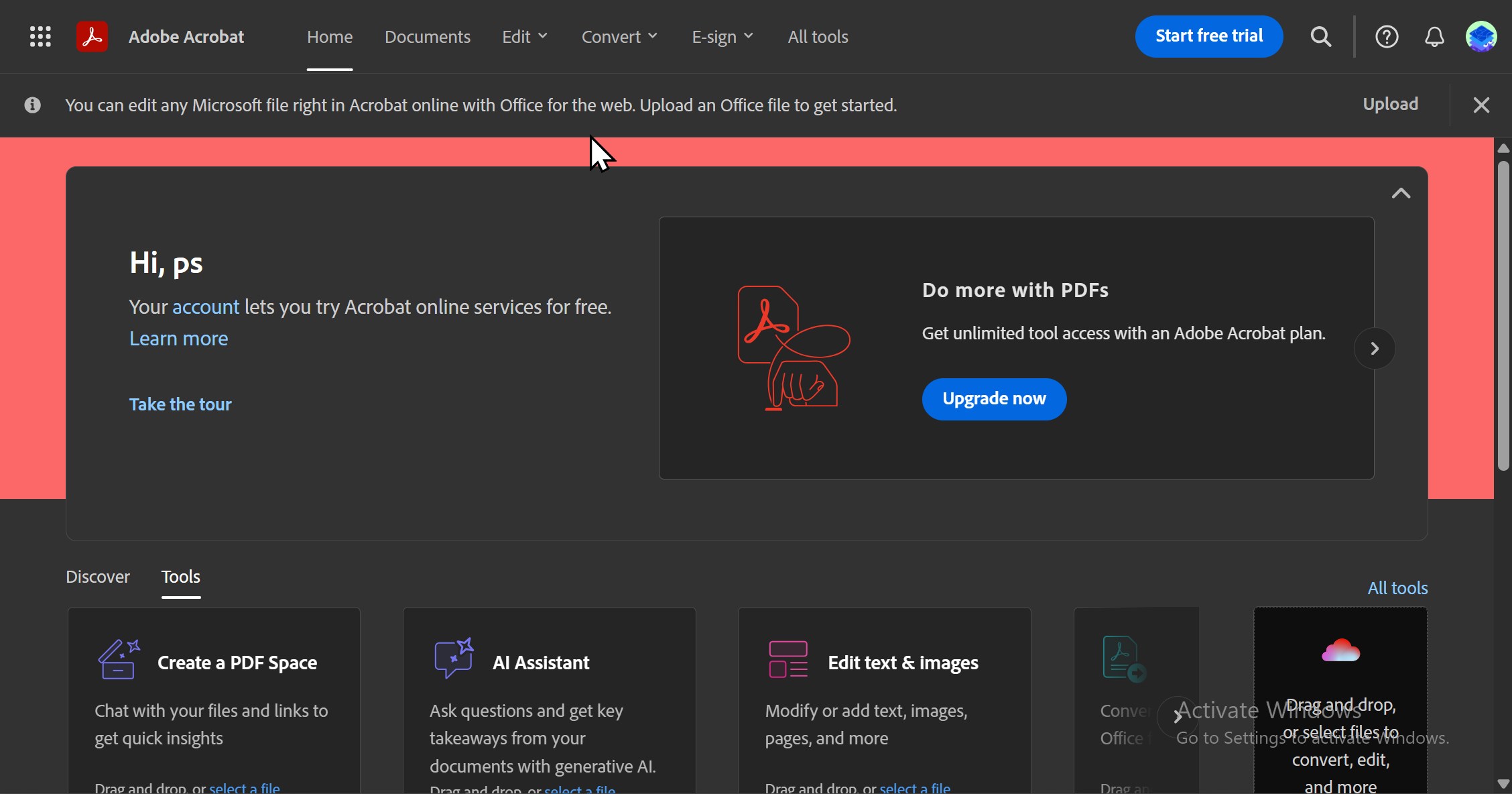Open the Adobe apps grid launcher
The width and height of the screenshot is (1512, 794).
click(40, 36)
